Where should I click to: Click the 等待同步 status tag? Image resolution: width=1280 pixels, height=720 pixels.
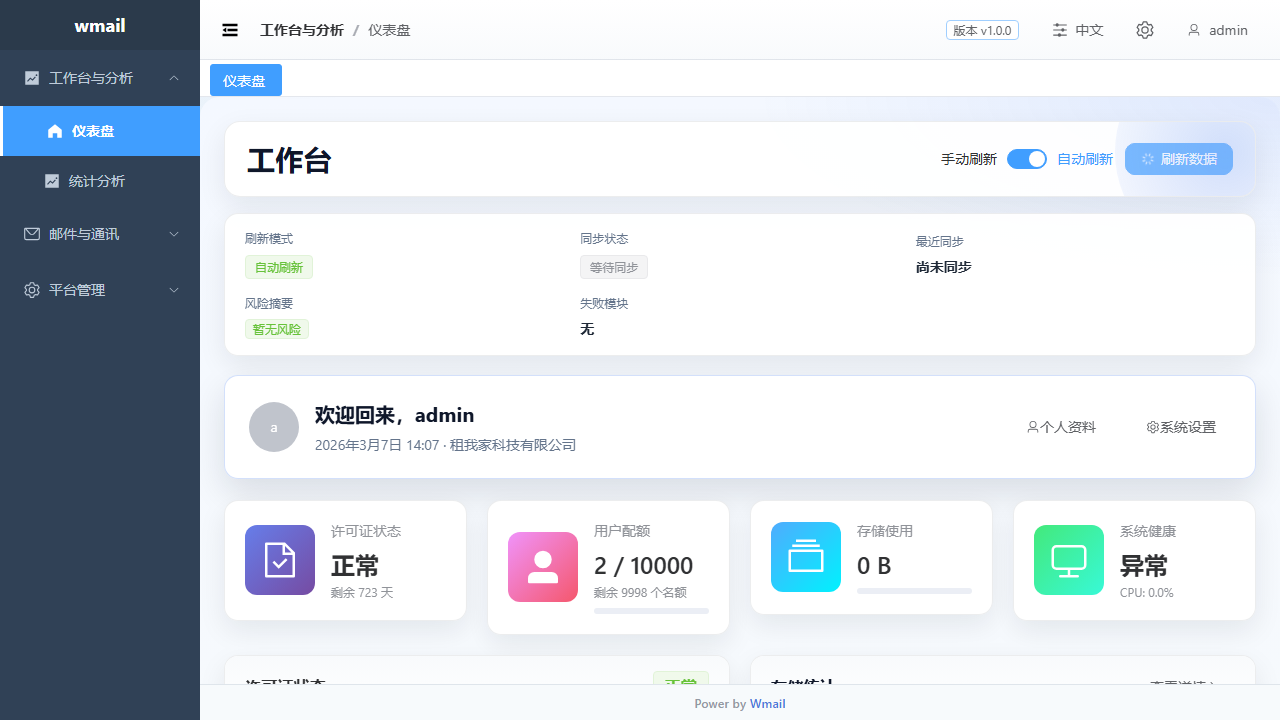614,267
